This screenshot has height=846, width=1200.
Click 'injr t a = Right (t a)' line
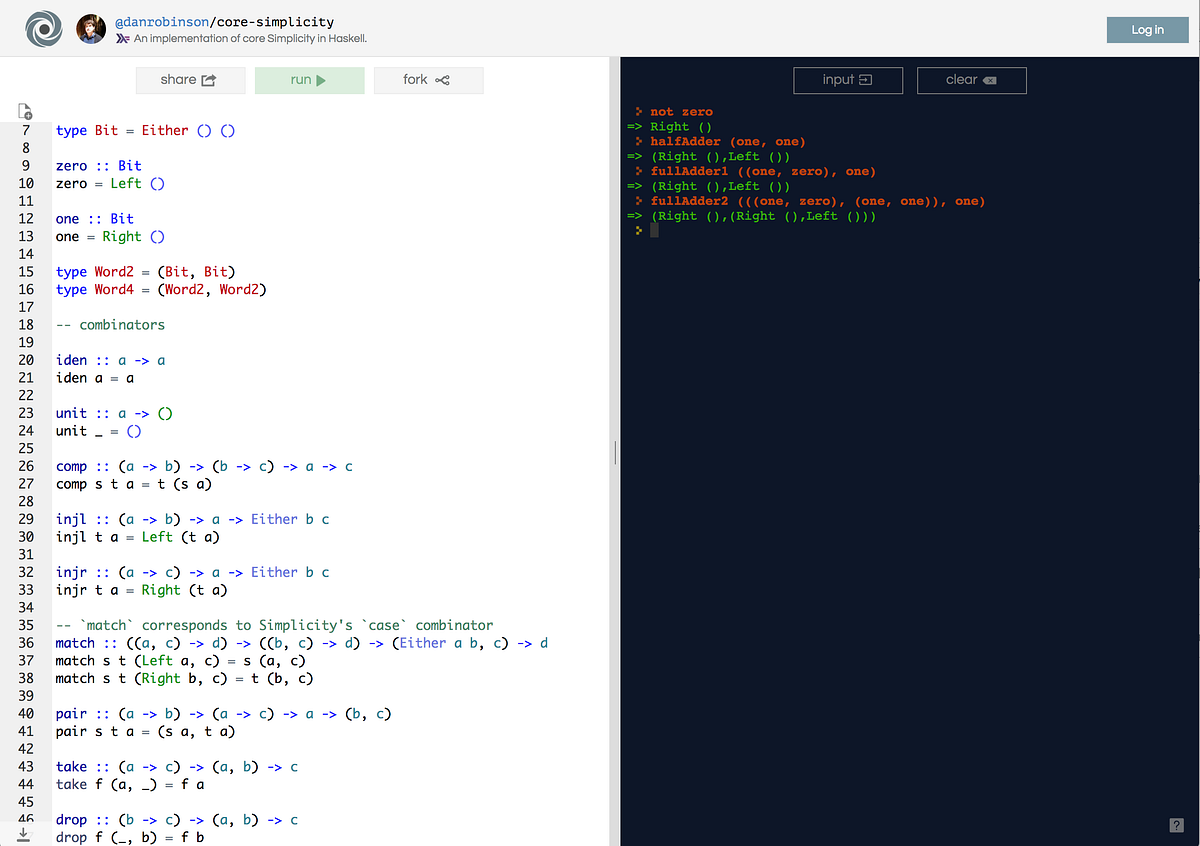click(141, 590)
